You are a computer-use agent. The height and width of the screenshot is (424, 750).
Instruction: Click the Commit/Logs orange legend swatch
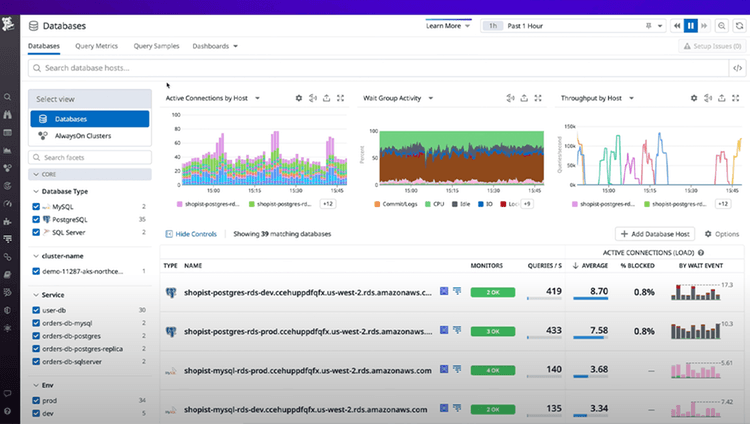click(377, 204)
